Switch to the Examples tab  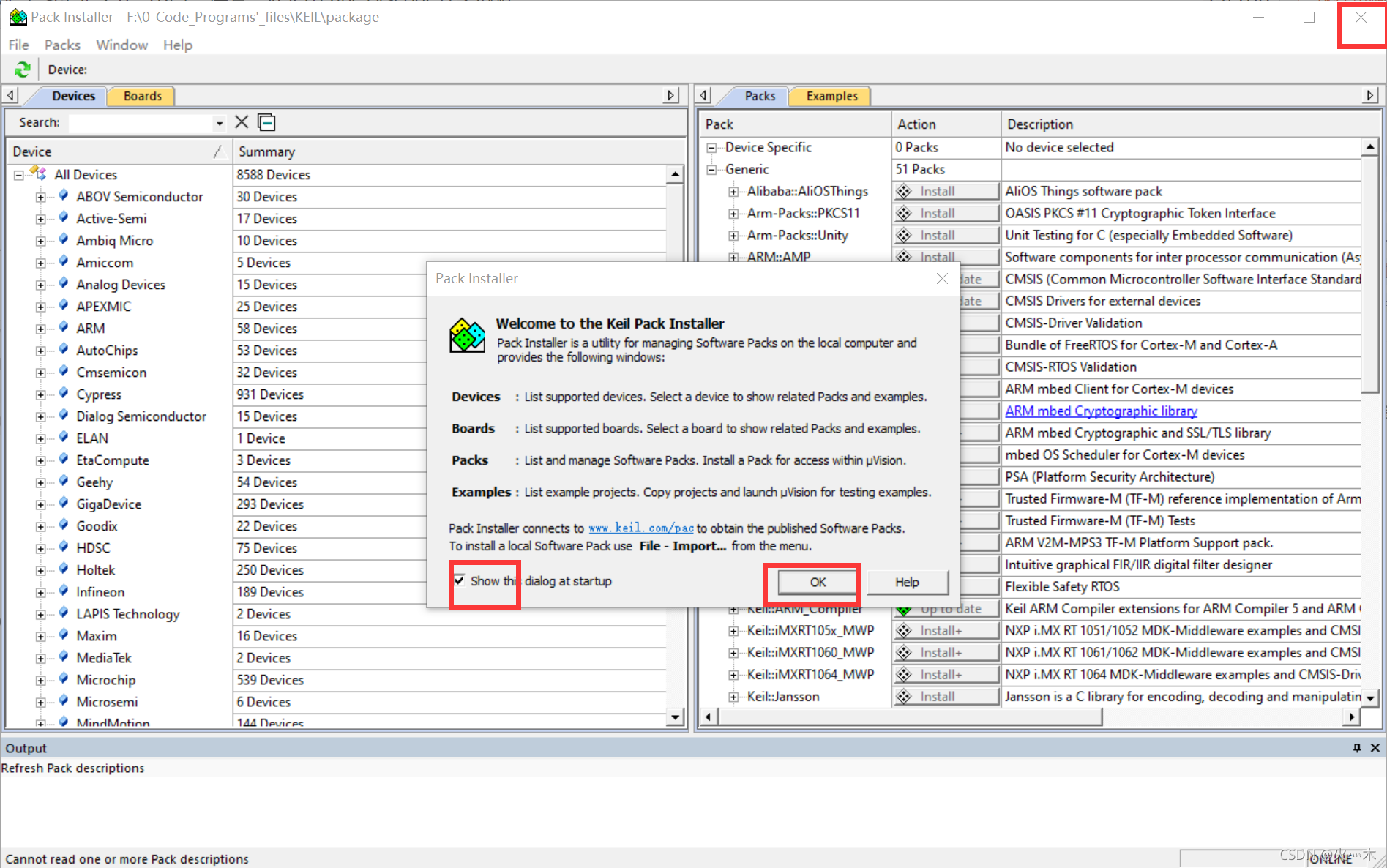[x=831, y=96]
